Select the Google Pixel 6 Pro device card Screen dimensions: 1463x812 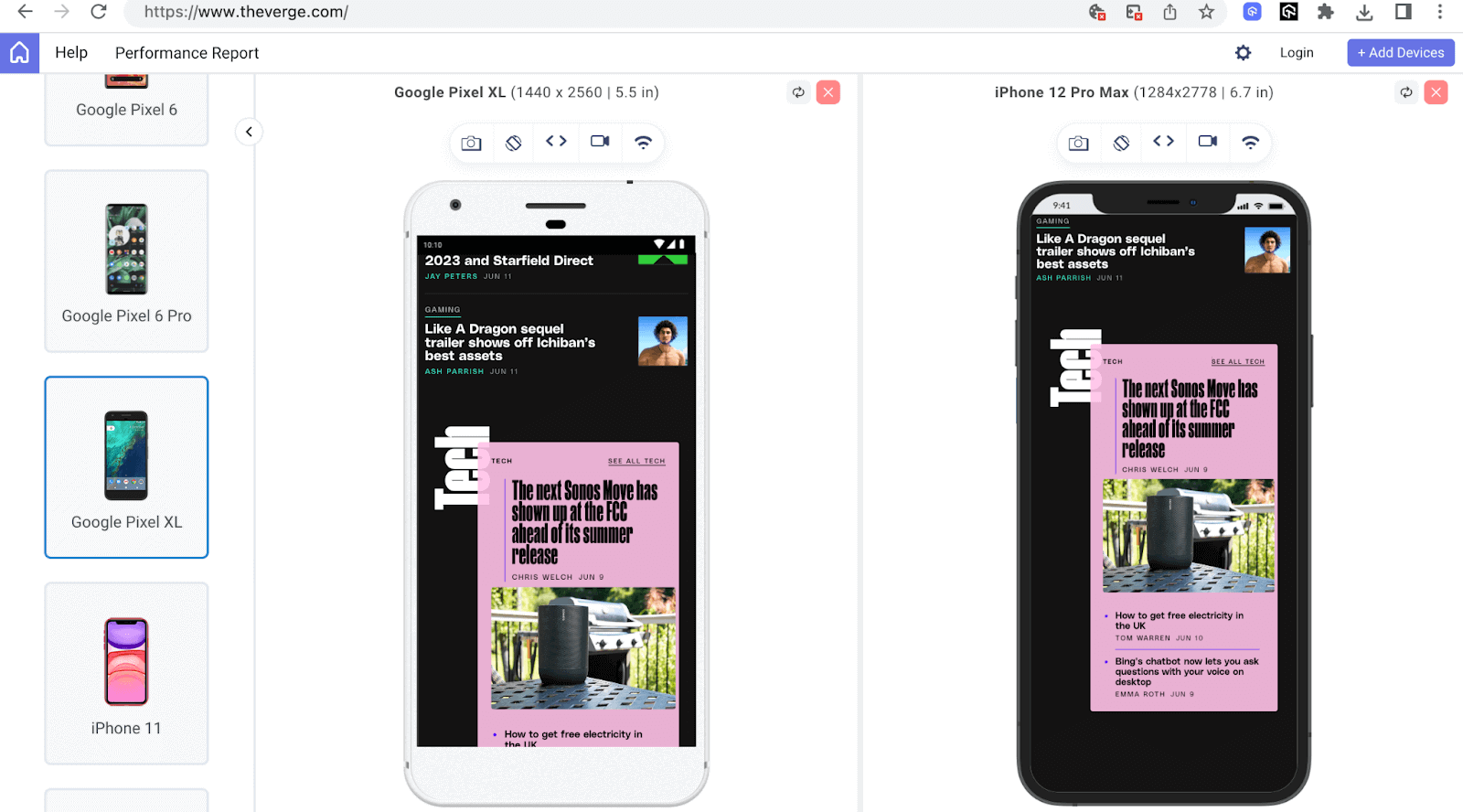coord(126,261)
